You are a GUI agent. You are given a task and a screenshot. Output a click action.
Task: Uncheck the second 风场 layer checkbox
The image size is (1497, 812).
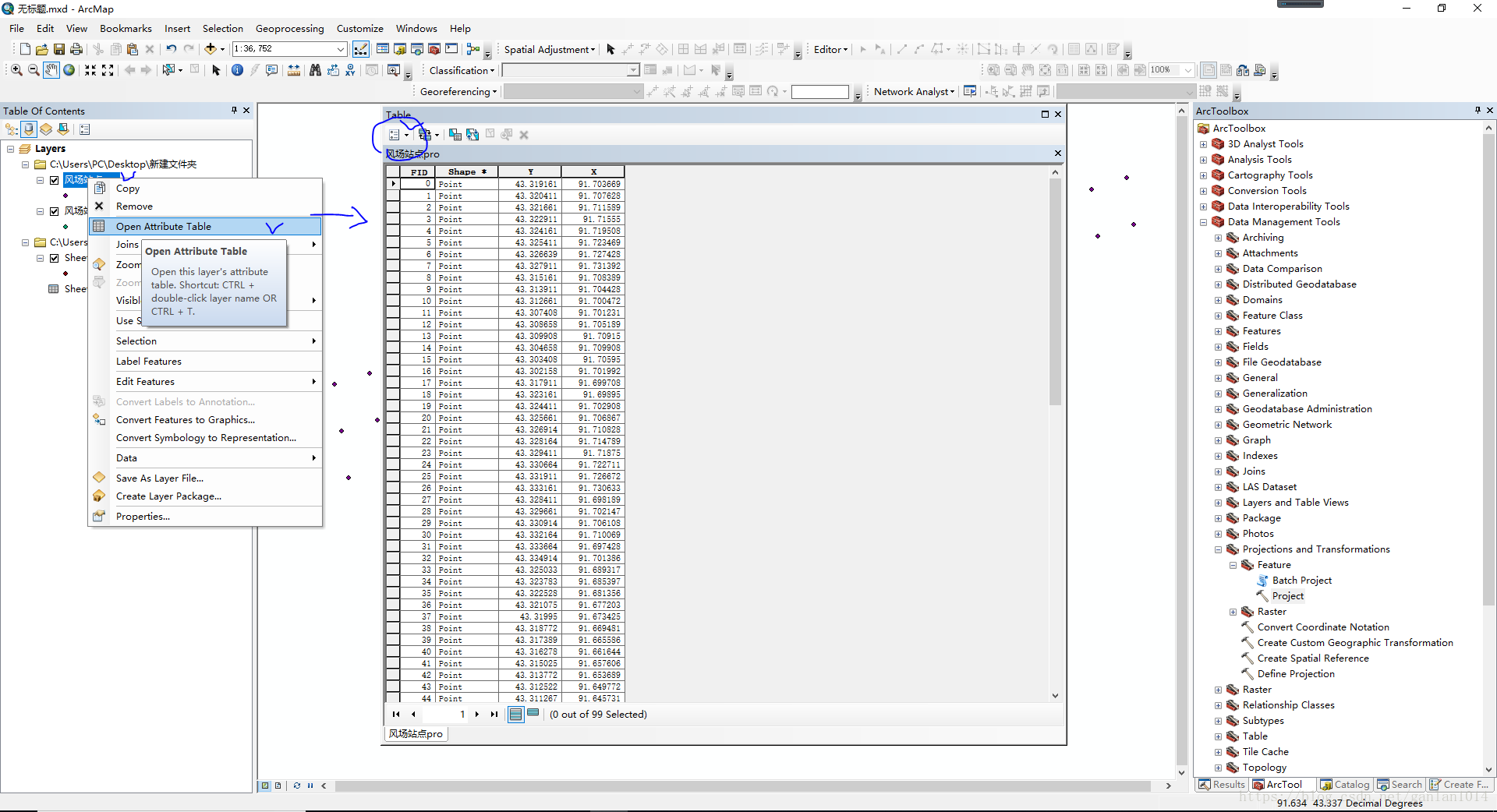click(54, 211)
